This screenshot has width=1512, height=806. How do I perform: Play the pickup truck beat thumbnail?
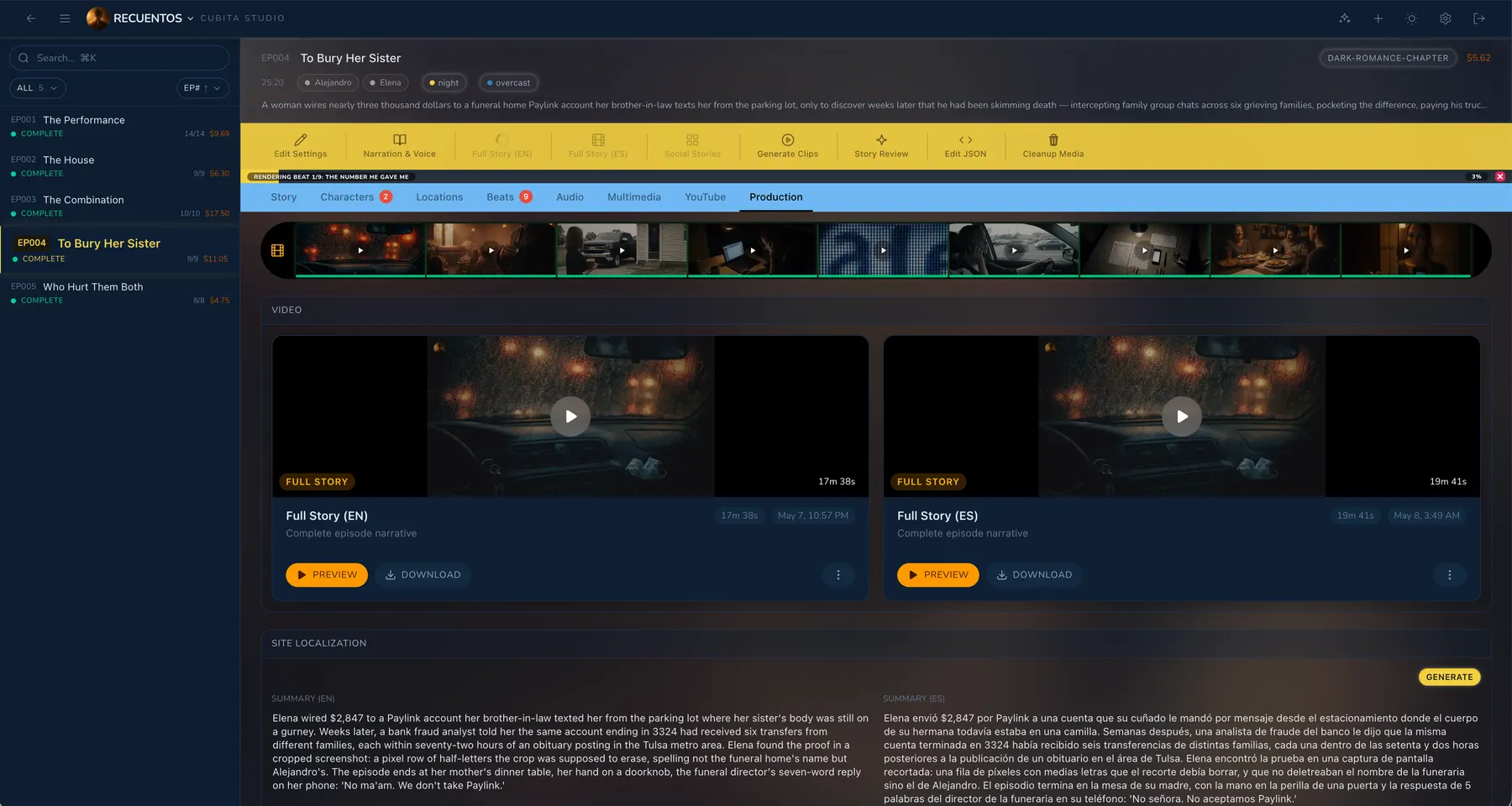pos(622,250)
